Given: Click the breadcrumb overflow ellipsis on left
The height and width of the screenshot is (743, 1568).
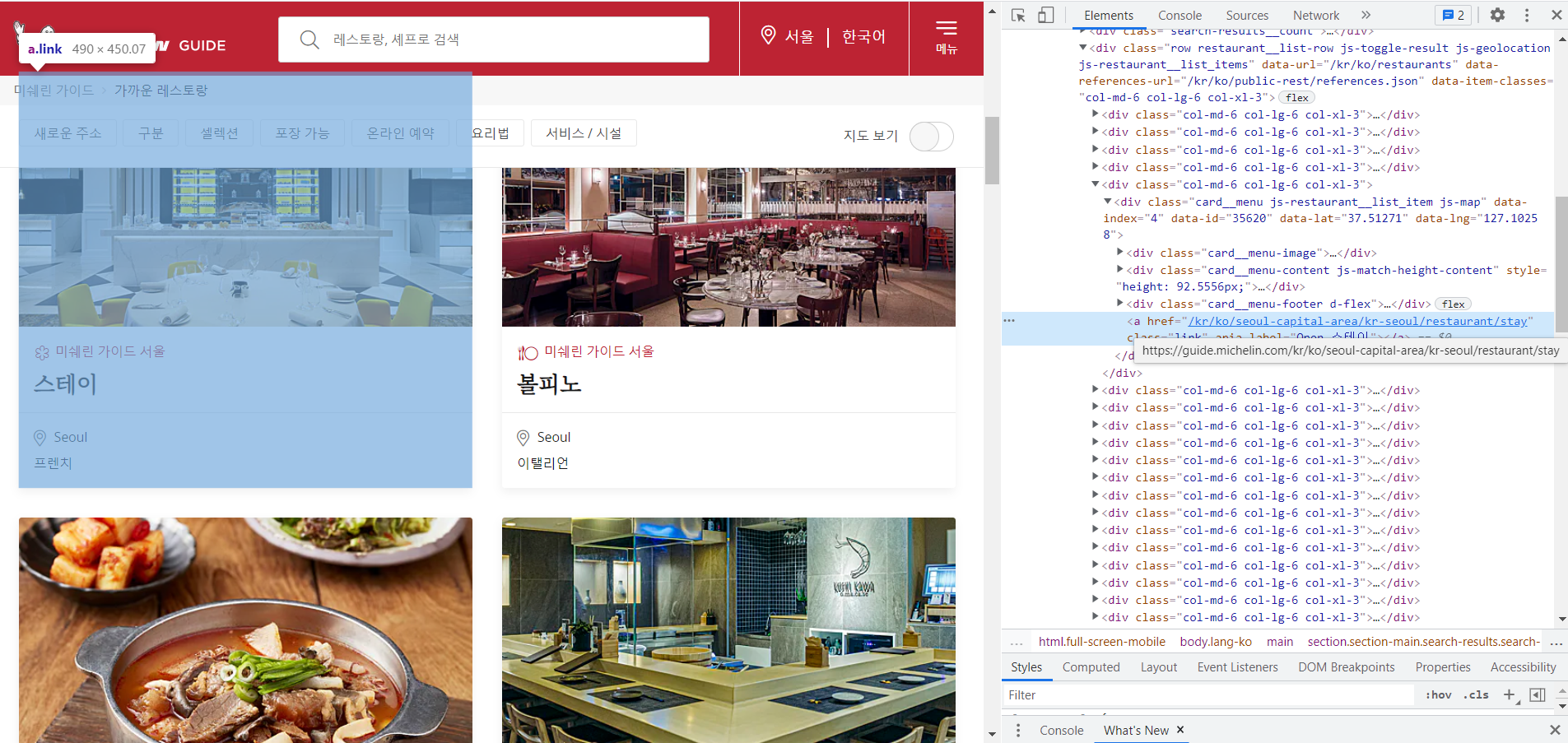Looking at the screenshot, I should pos(1017,643).
